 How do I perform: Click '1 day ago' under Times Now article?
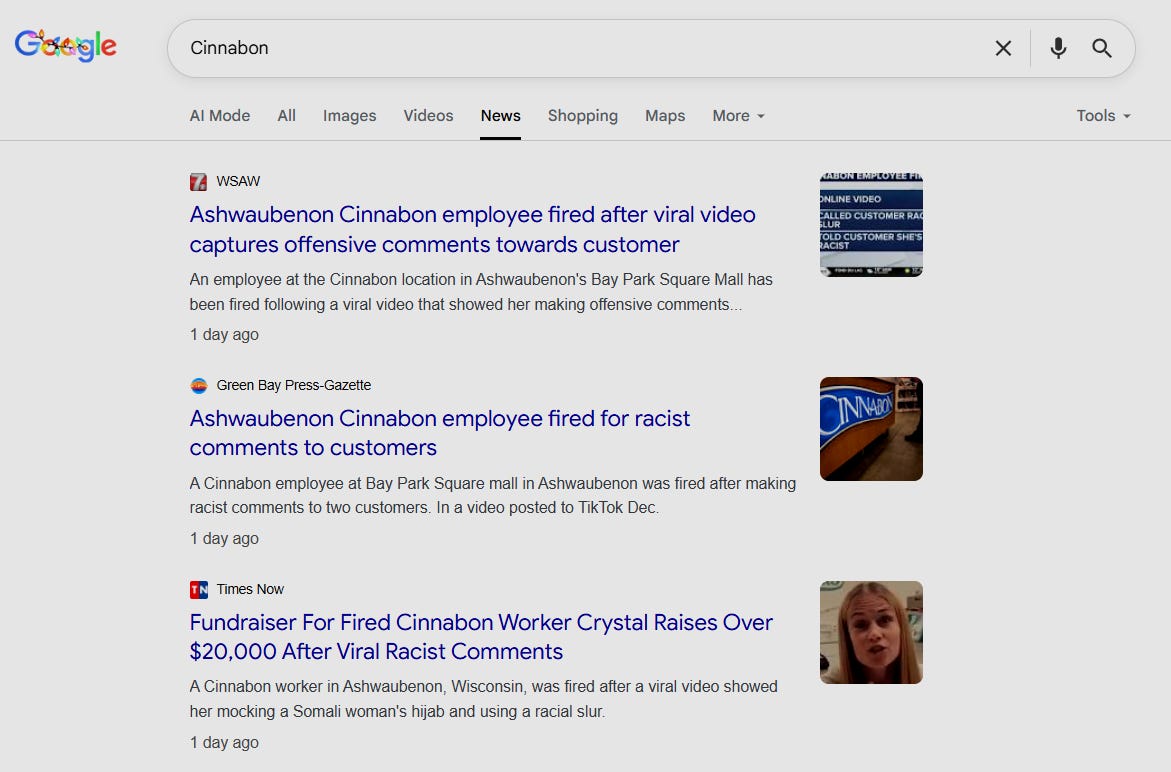click(224, 742)
